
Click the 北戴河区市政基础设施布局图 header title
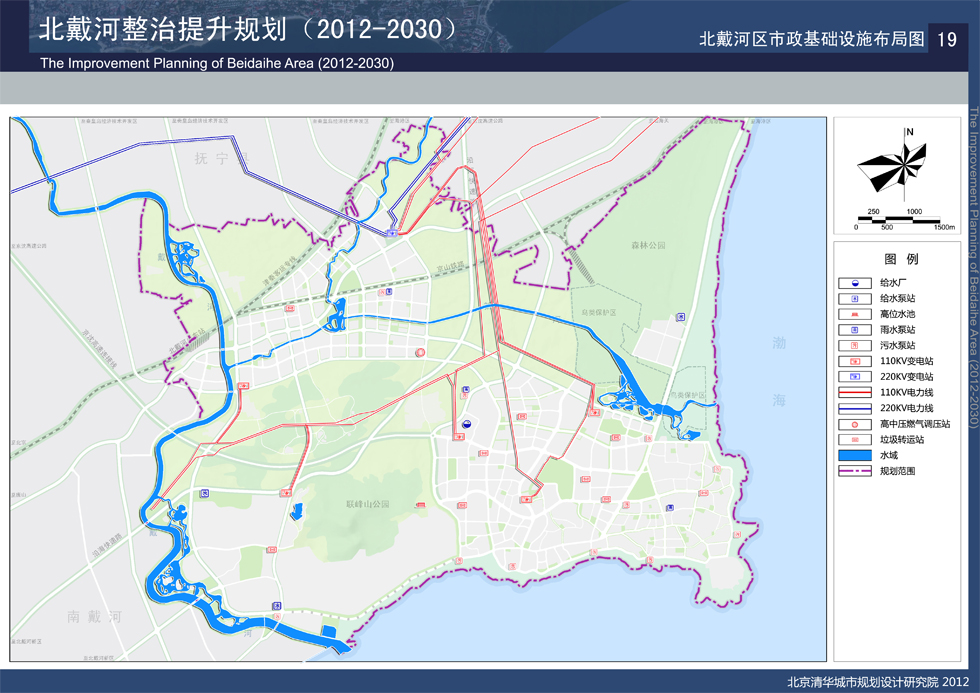pyautogui.click(x=811, y=40)
